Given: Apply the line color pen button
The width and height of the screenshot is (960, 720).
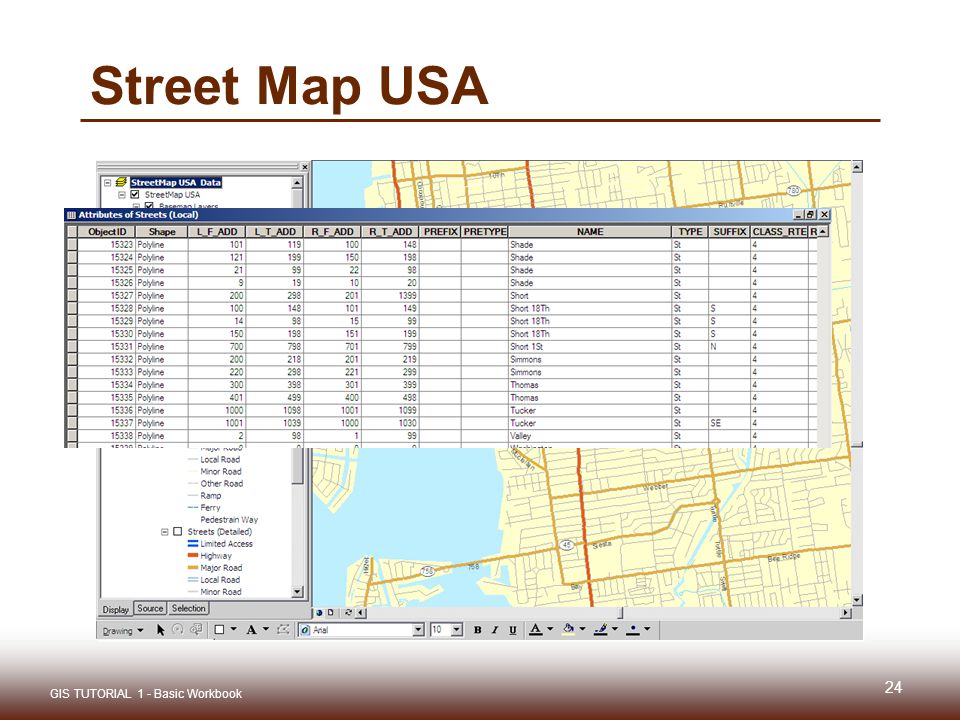Looking at the screenshot, I should (x=601, y=629).
